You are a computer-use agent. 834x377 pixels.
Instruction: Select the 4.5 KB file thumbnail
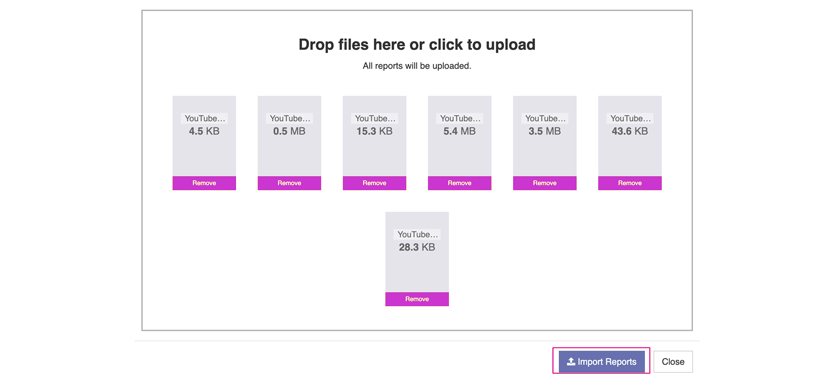(204, 136)
